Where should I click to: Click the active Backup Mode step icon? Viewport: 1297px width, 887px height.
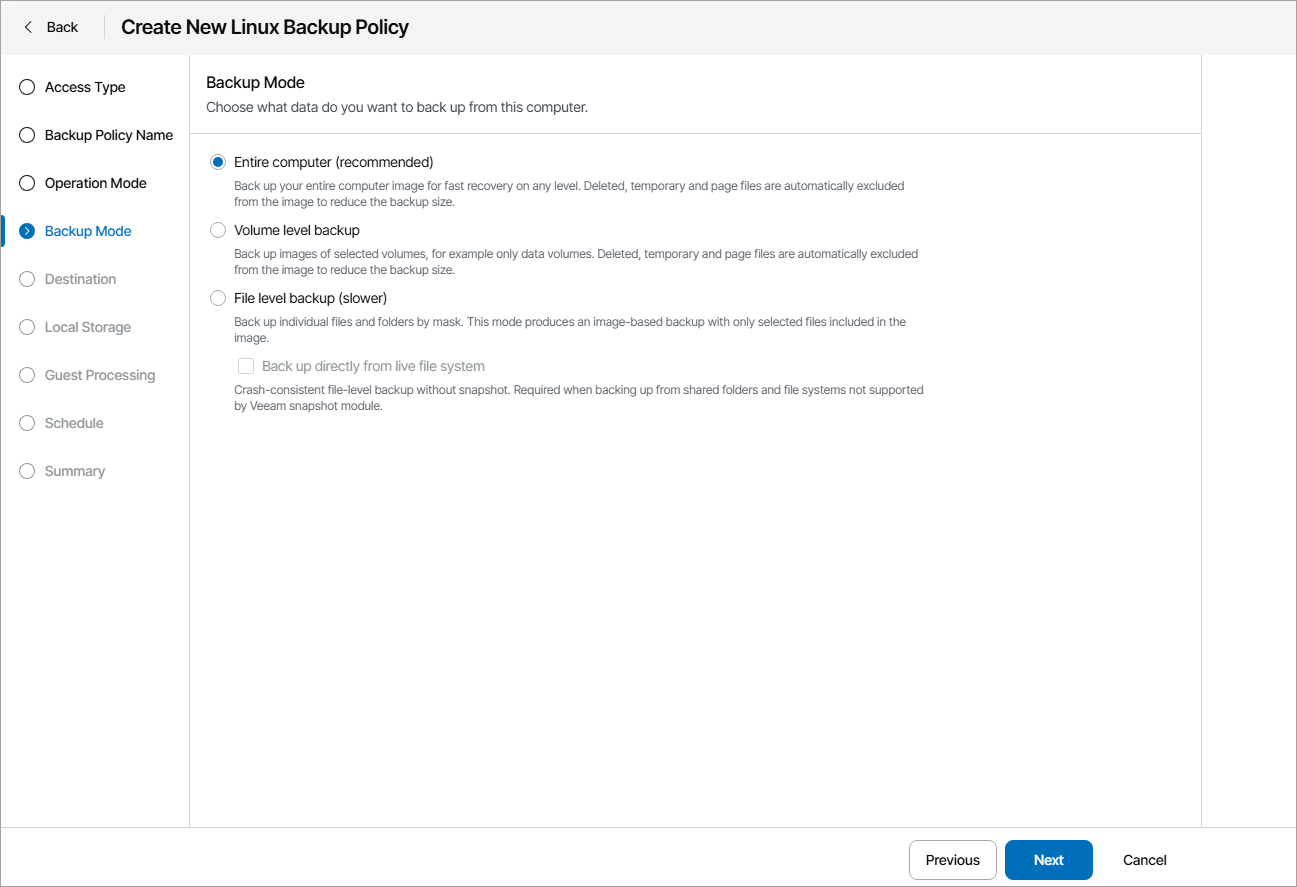(27, 231)
